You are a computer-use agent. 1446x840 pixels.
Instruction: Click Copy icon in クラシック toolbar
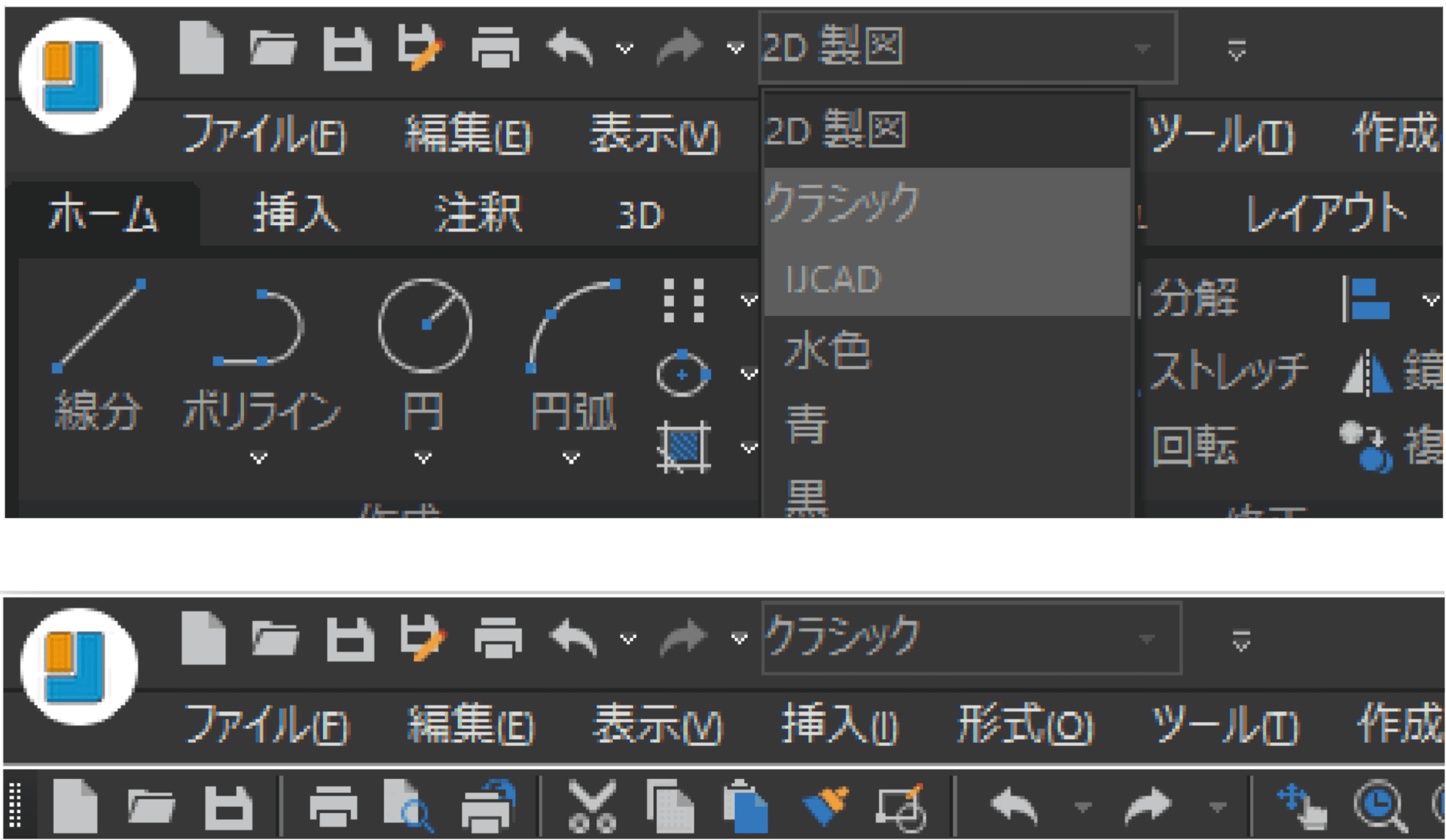click(670, 806)
